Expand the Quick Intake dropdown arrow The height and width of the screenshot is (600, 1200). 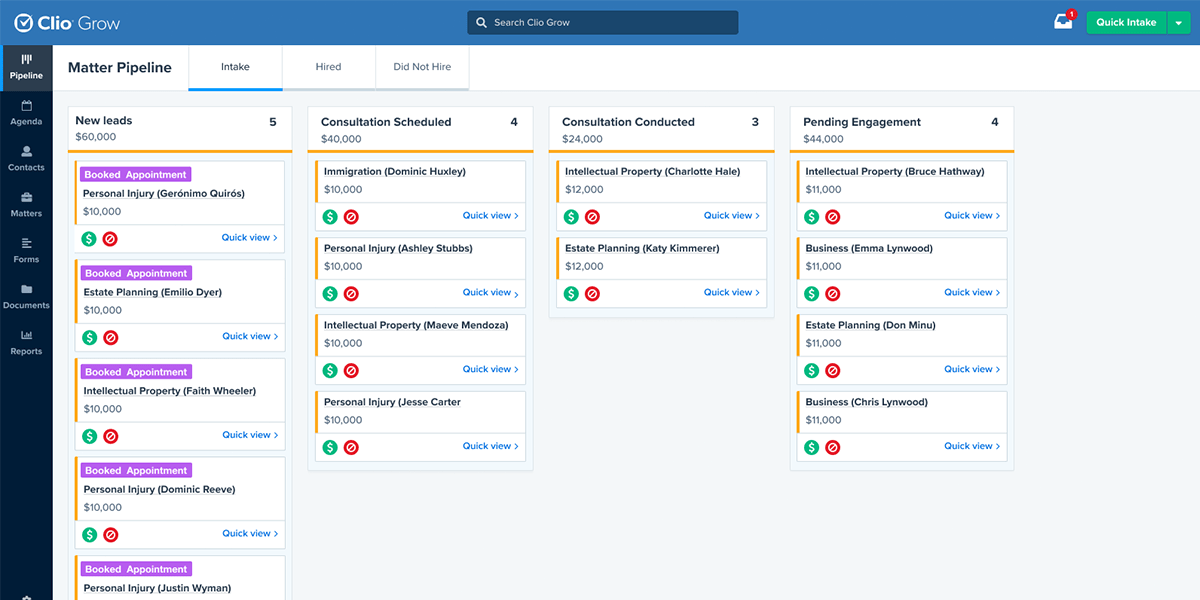pyautogui.click(x=1178, y=22)
